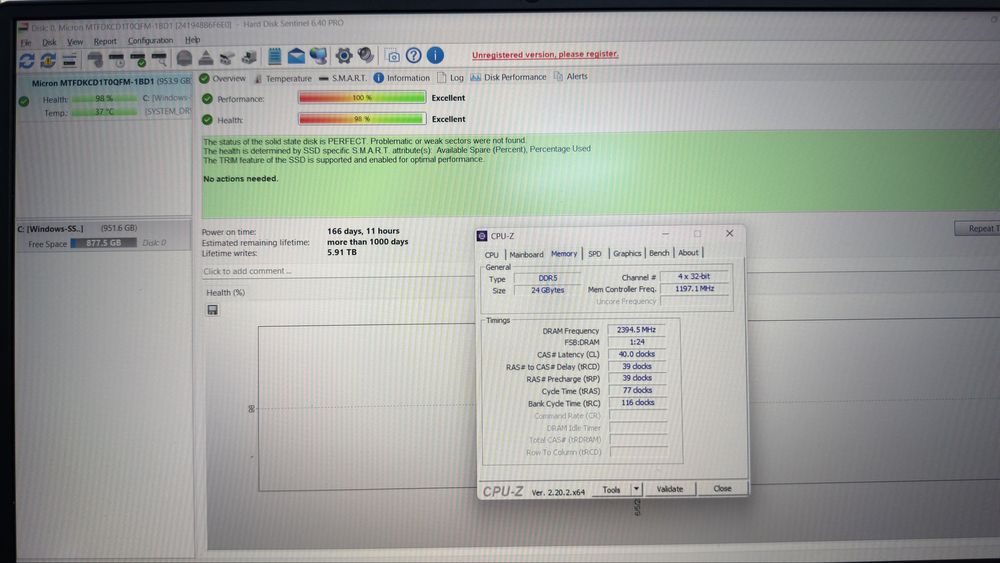Click the Bank Cycle Time value 116 clocks

click(637, 402)
